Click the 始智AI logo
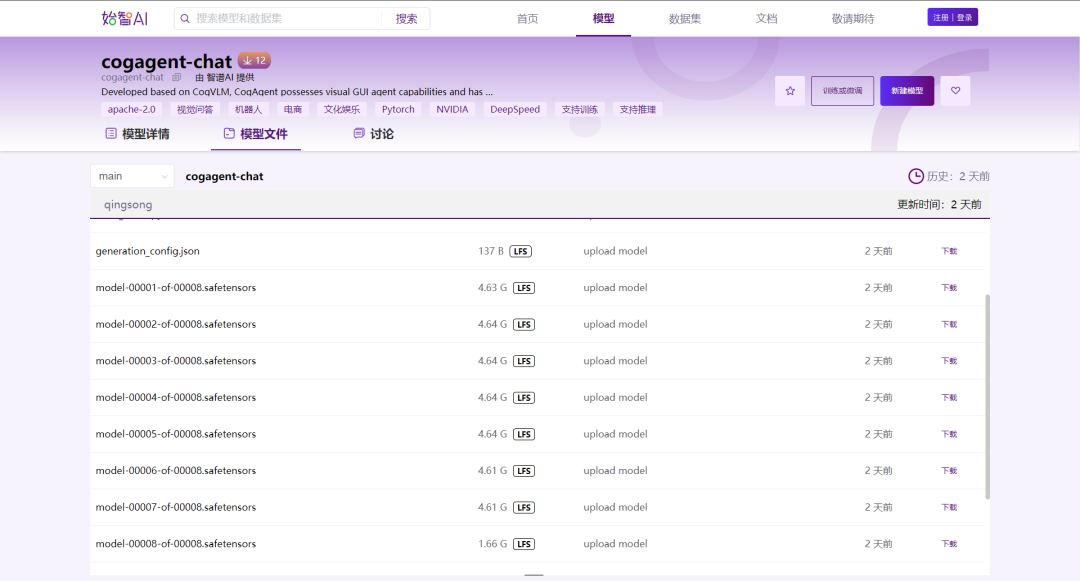 click(x=125, y=19)
